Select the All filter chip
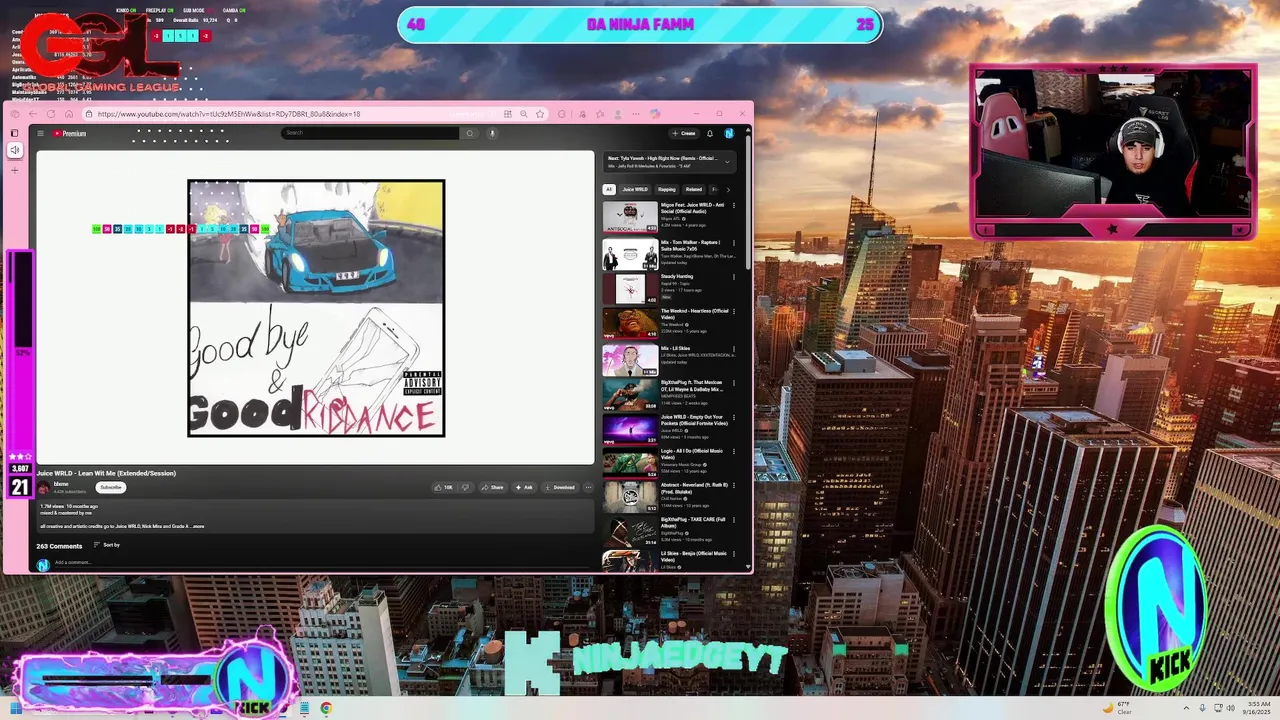The image size is (1280, 720). coord(609,189)
